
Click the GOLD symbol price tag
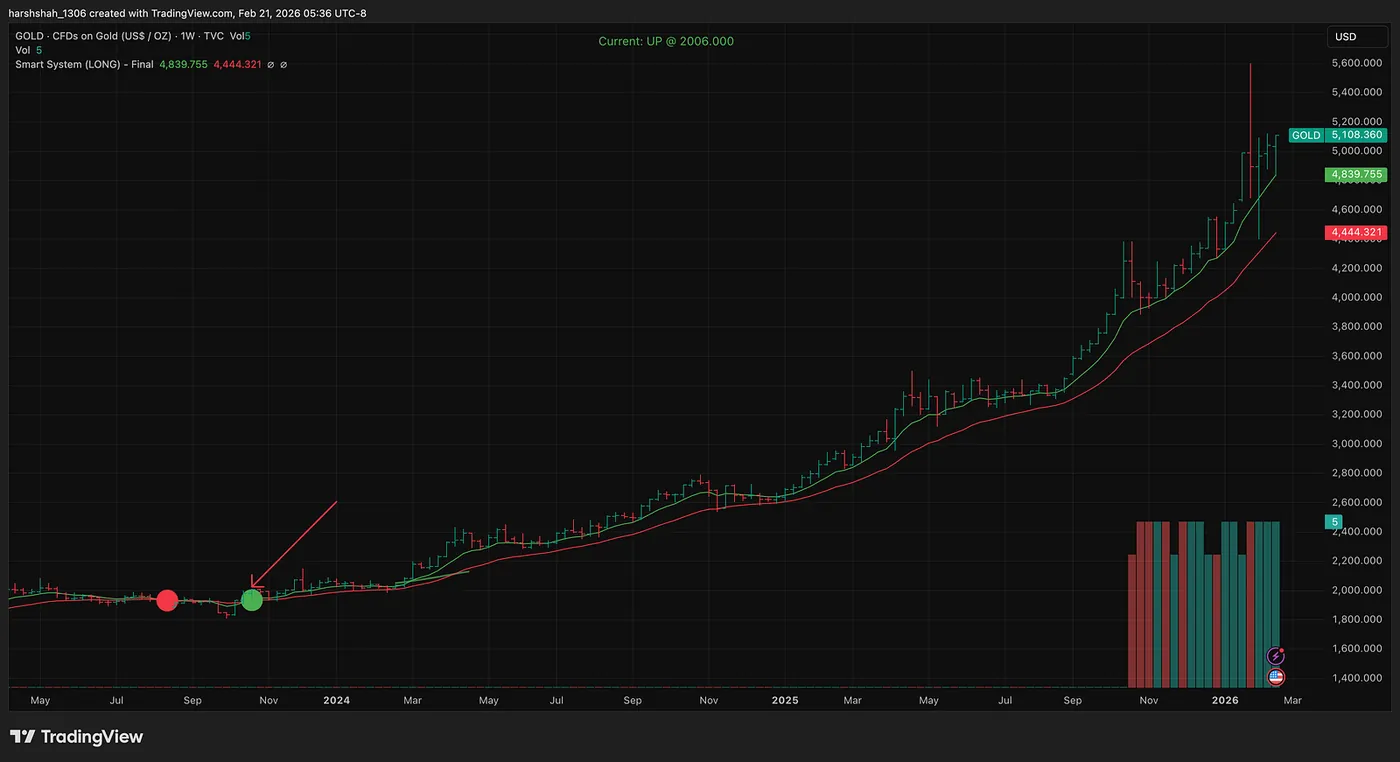[x=1306, y=135]
